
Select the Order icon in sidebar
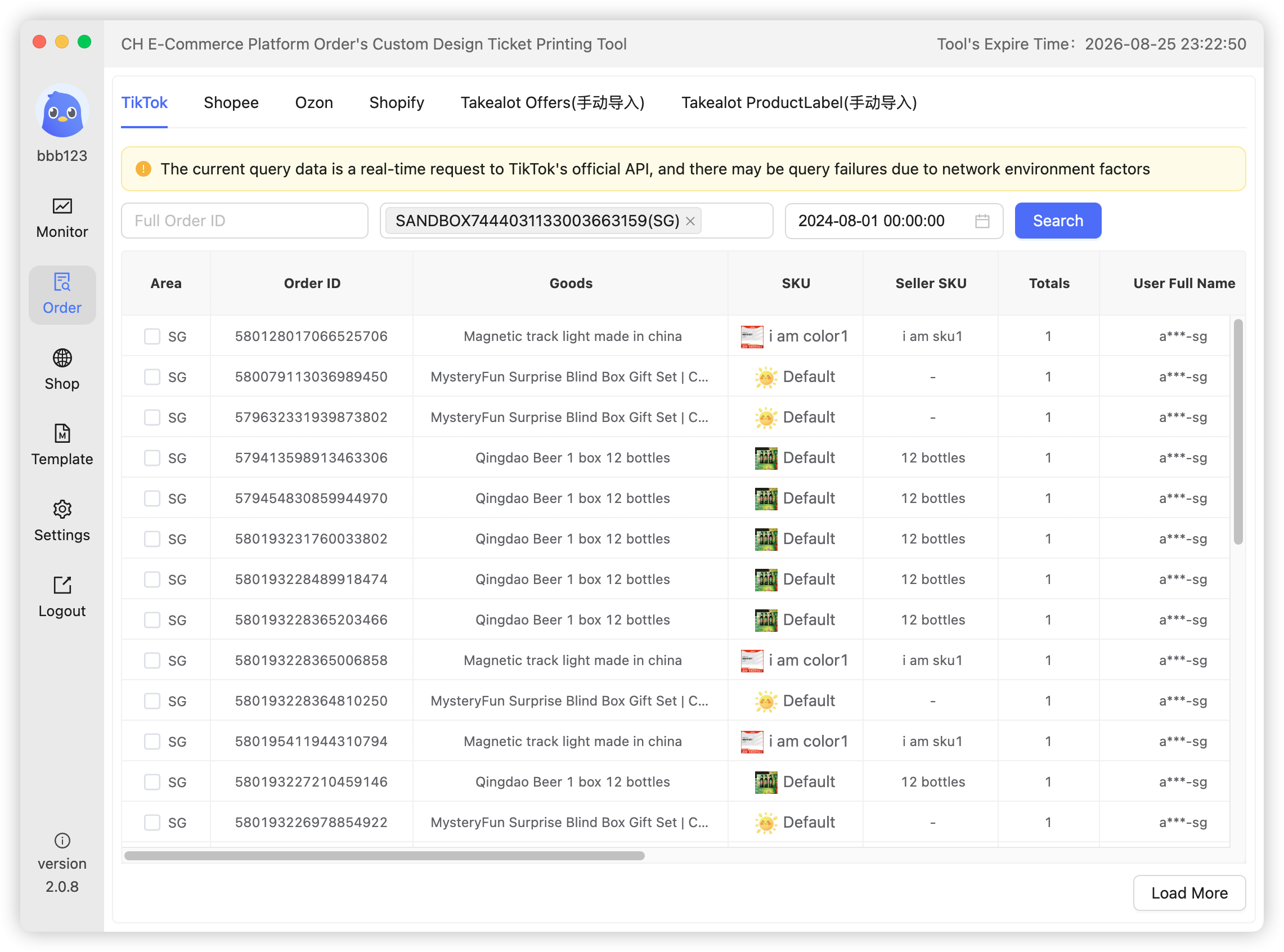pos(62,282)
